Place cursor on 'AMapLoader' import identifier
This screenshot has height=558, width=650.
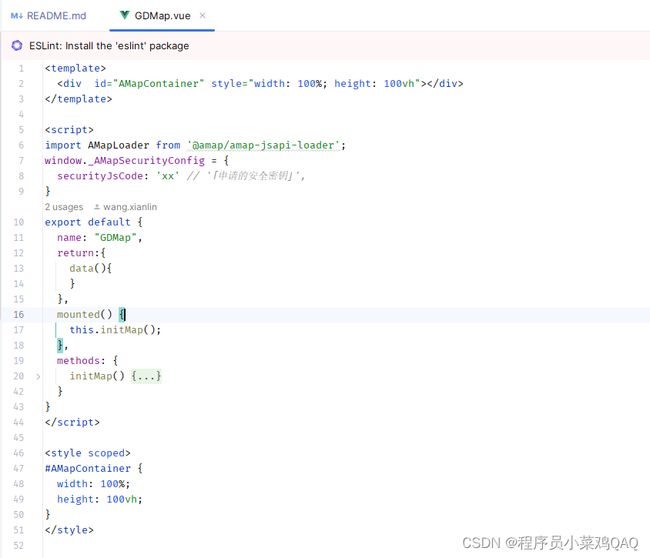click(x=118, y=145)
